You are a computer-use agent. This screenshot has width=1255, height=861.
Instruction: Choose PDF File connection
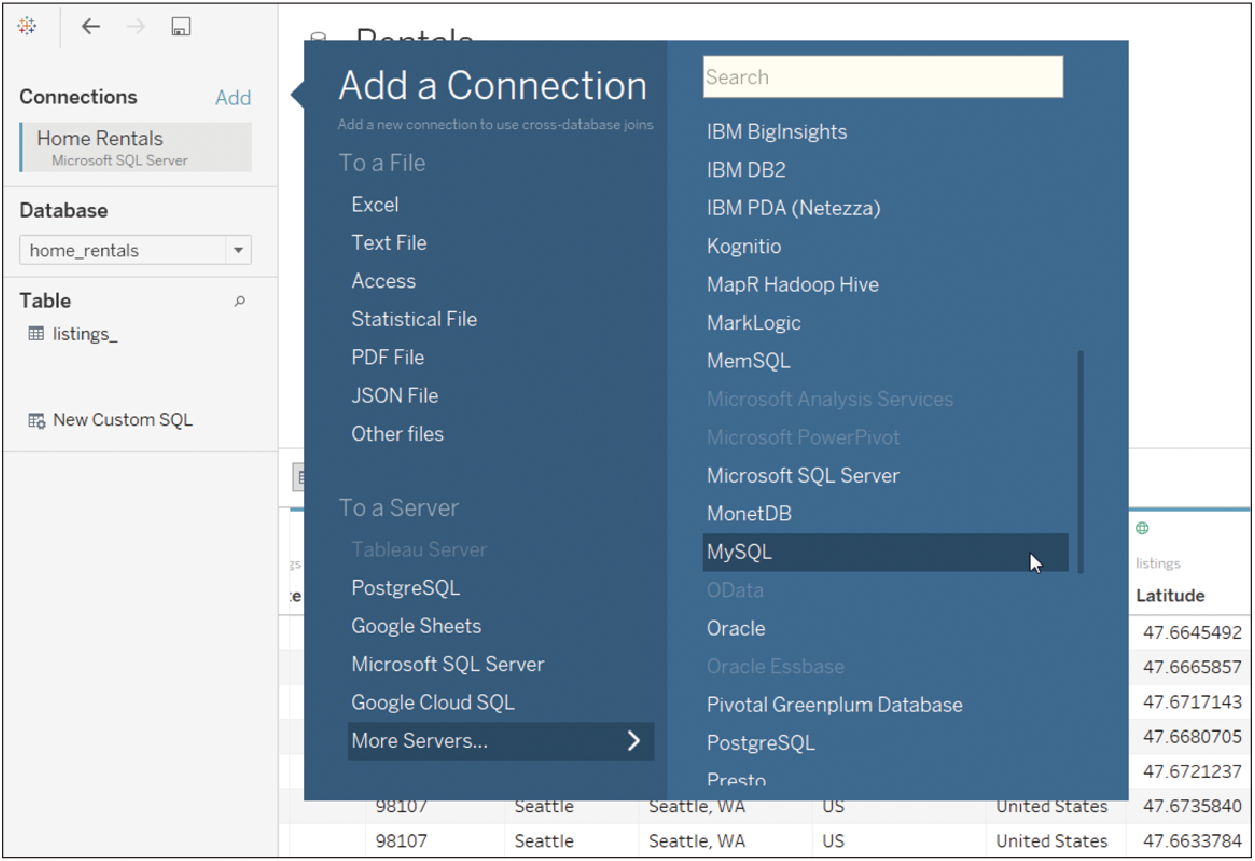point(388,357)
